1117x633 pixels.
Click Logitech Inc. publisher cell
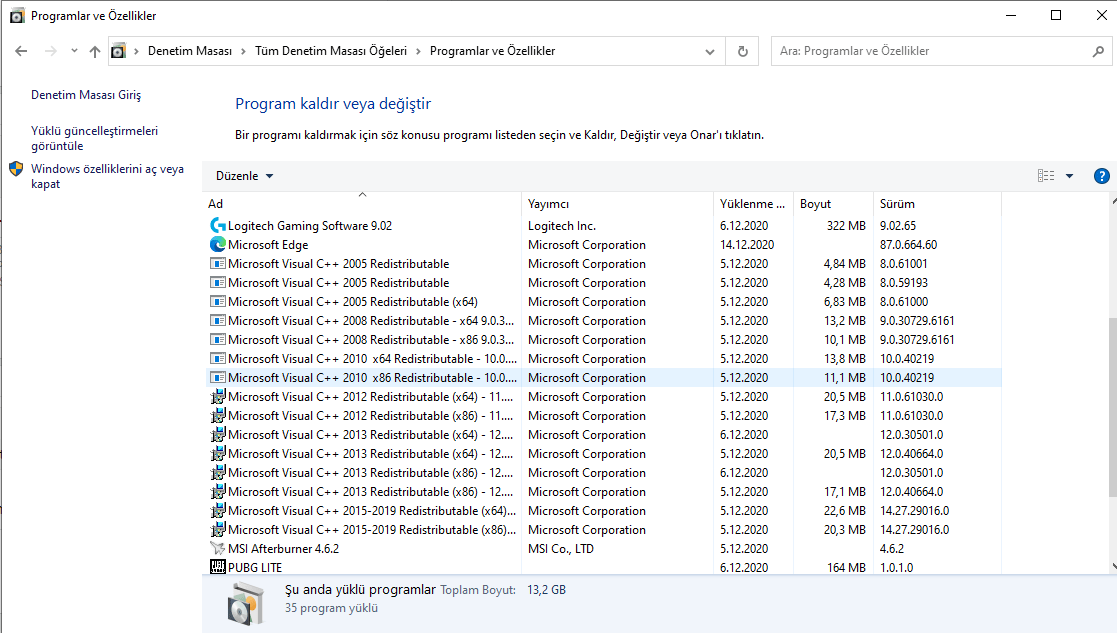561,226
